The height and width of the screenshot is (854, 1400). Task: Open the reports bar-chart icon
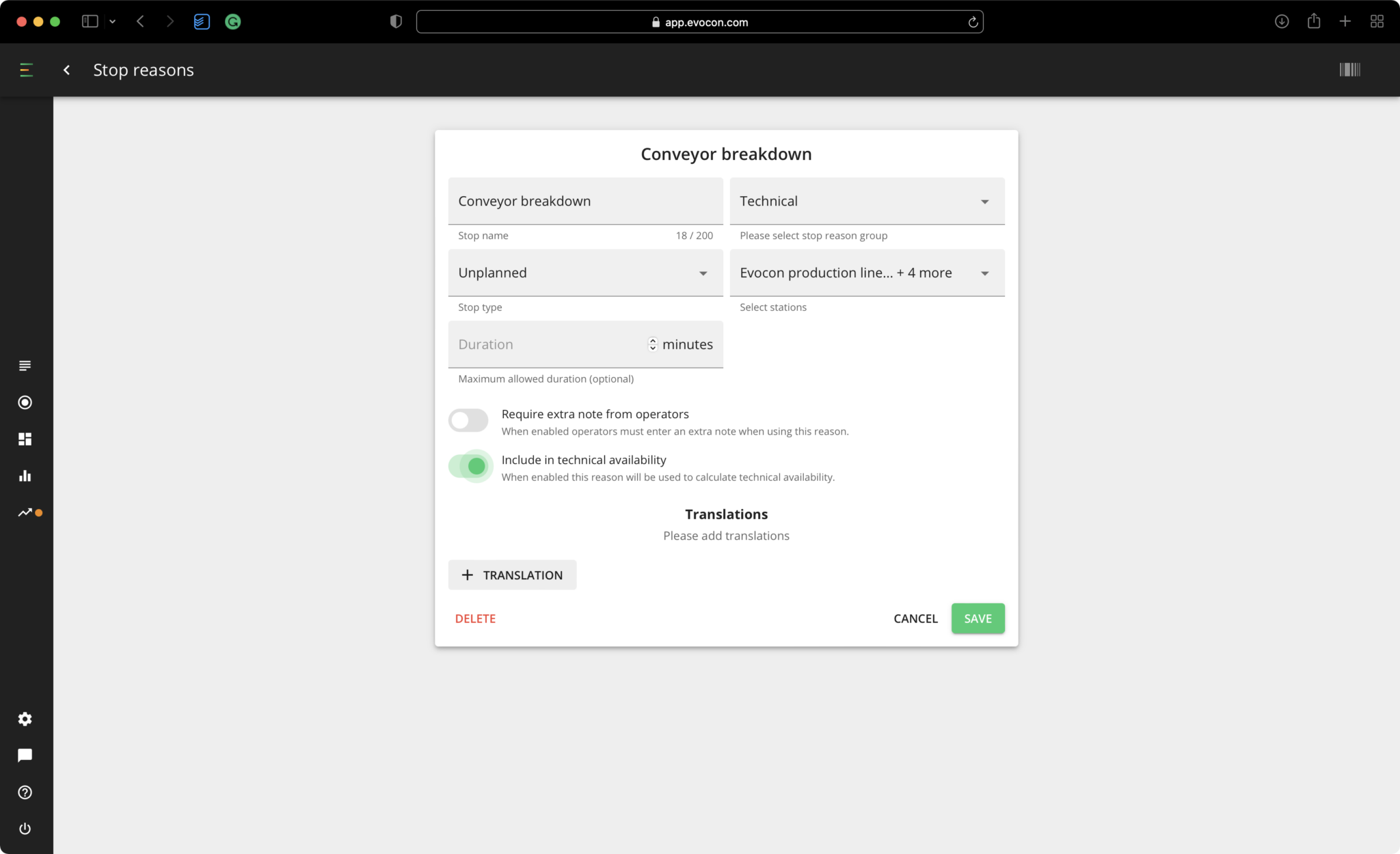point(25,476)
